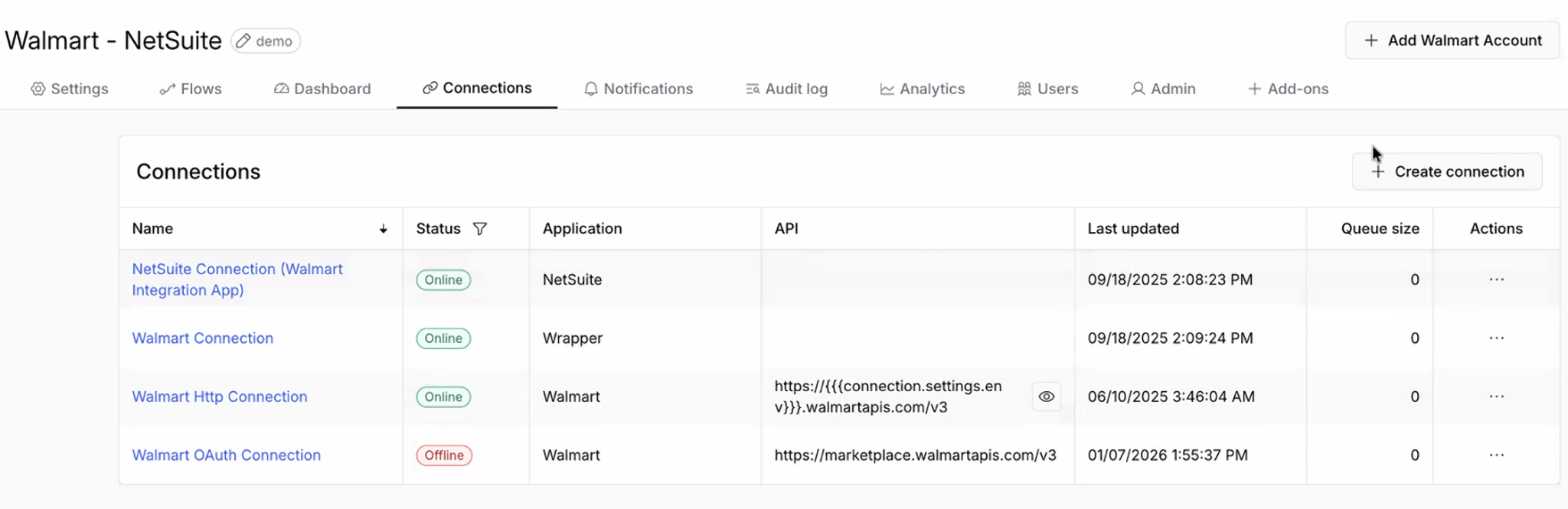Switch to the Flows tab
Screen dimensions: 1568x509
(191, 89)
